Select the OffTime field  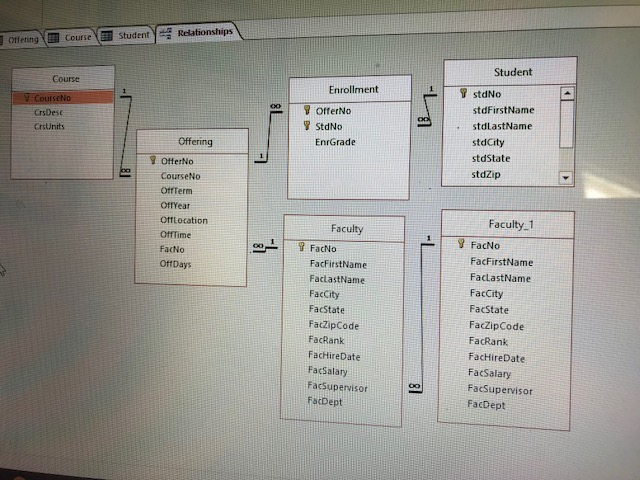pyautogui.click(x=176, y=235)
